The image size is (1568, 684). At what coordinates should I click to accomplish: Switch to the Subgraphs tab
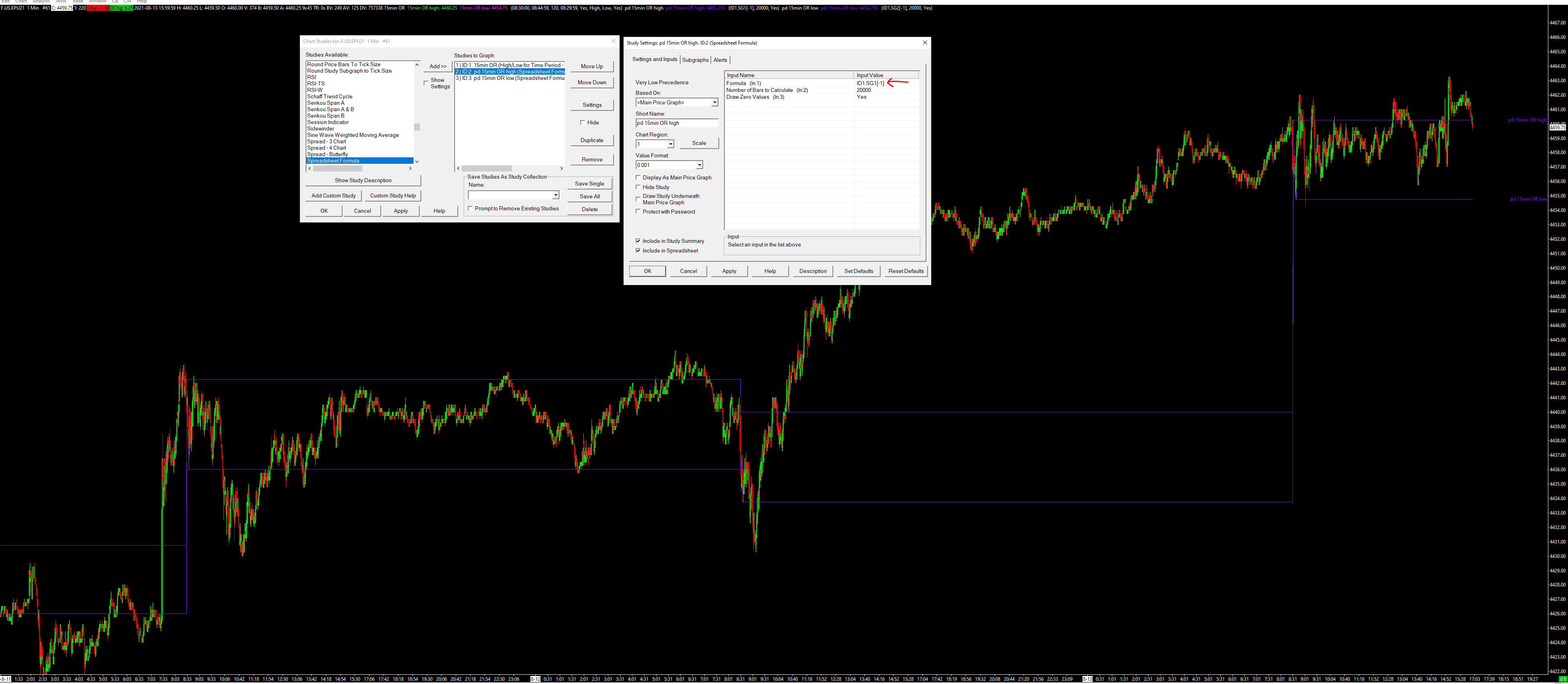695,60
